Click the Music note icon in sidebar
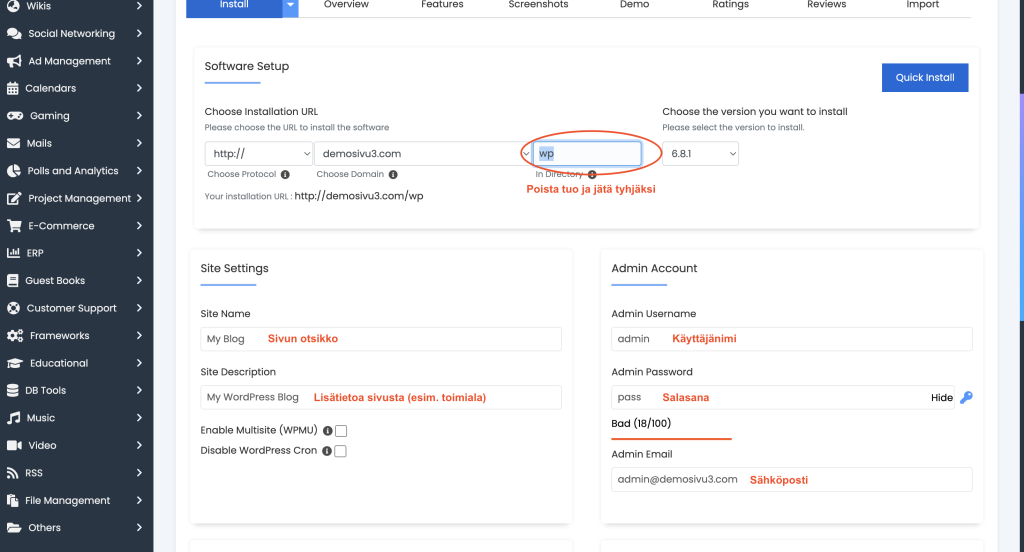Image resolution: width=1024 pixels, height=552 pixels. [x=14, y=418]
